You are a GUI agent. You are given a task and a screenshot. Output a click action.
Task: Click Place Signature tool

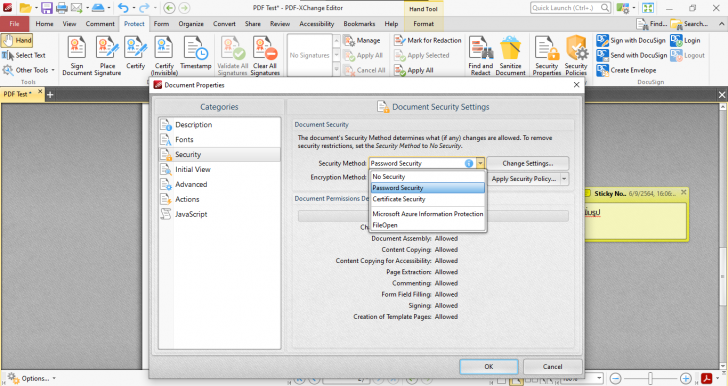pyautogui.click(x=107, y=56)
